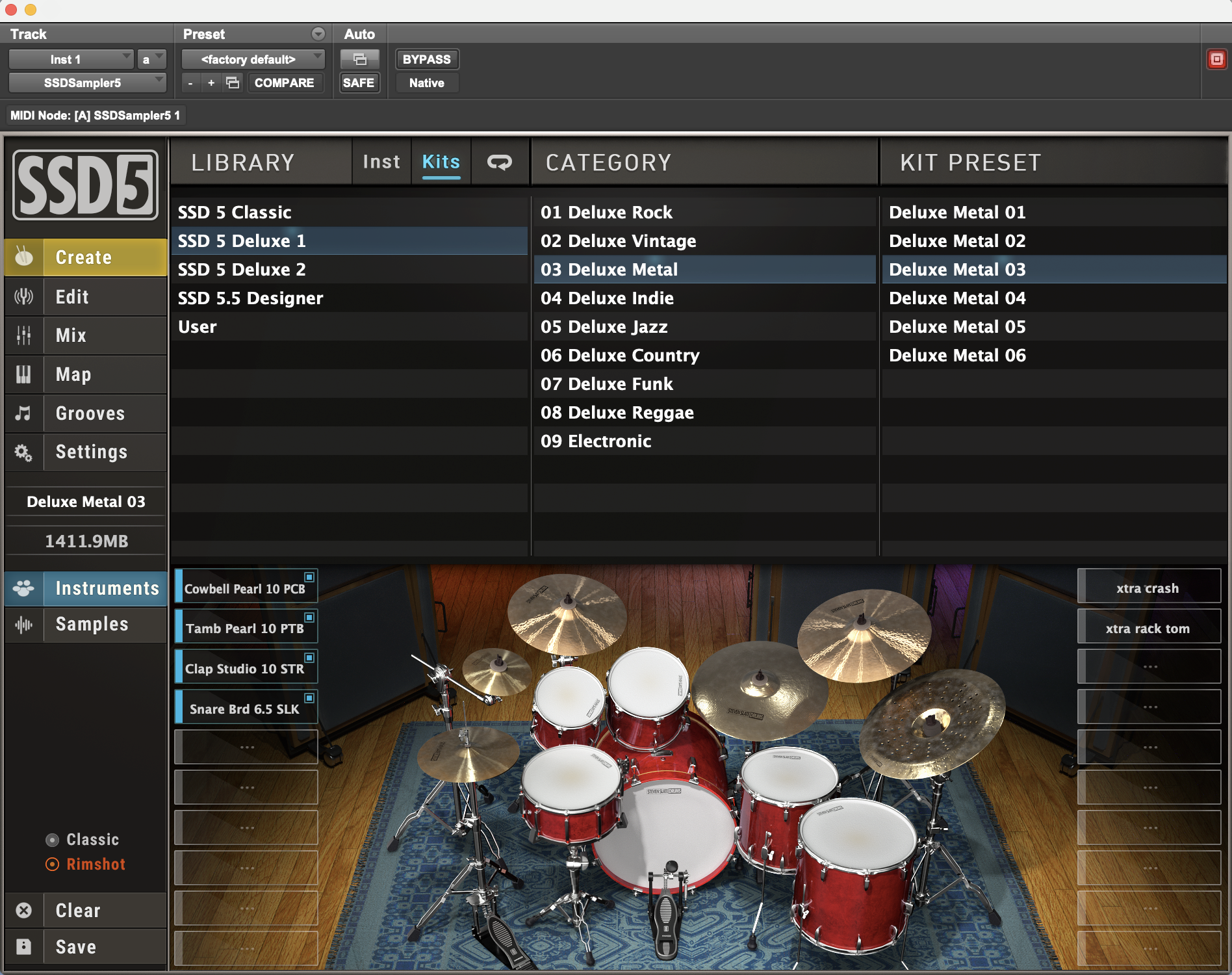Choose the 05 Deluxe Jazz category
The width and height of the screenshot is (1232, 975).
[604, 327]
